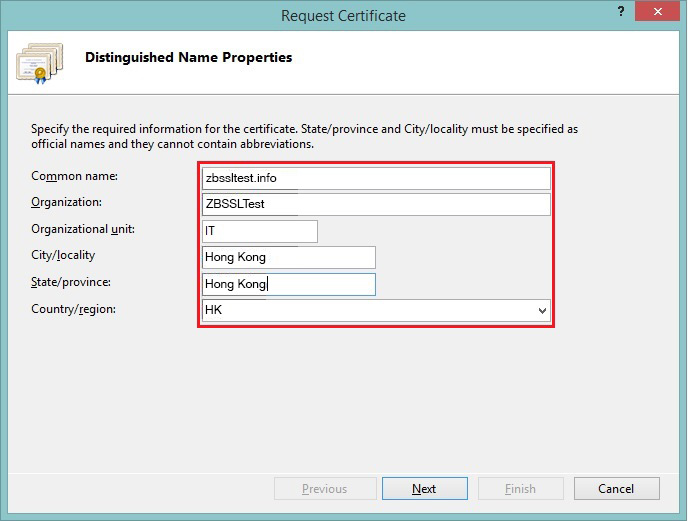Click the Common name label
This screenshot has height=521, width=688.
(x=74, y=177)
